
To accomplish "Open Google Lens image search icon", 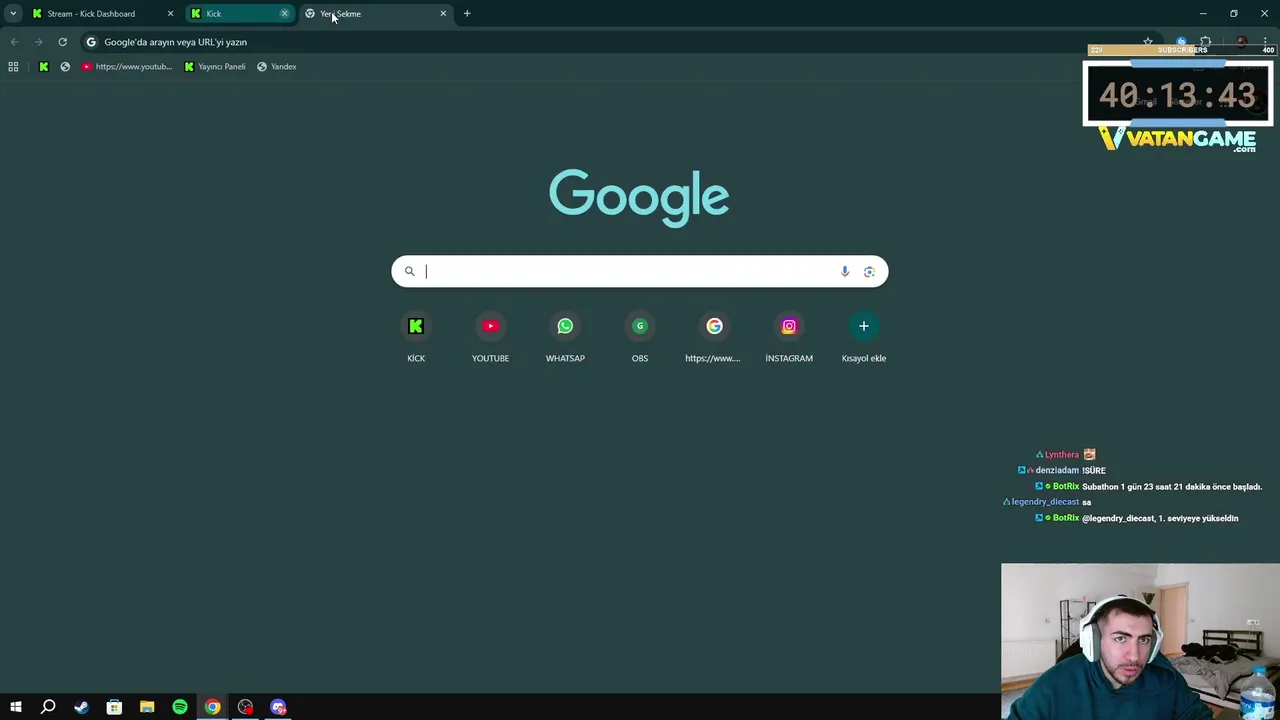I will 869,271.
